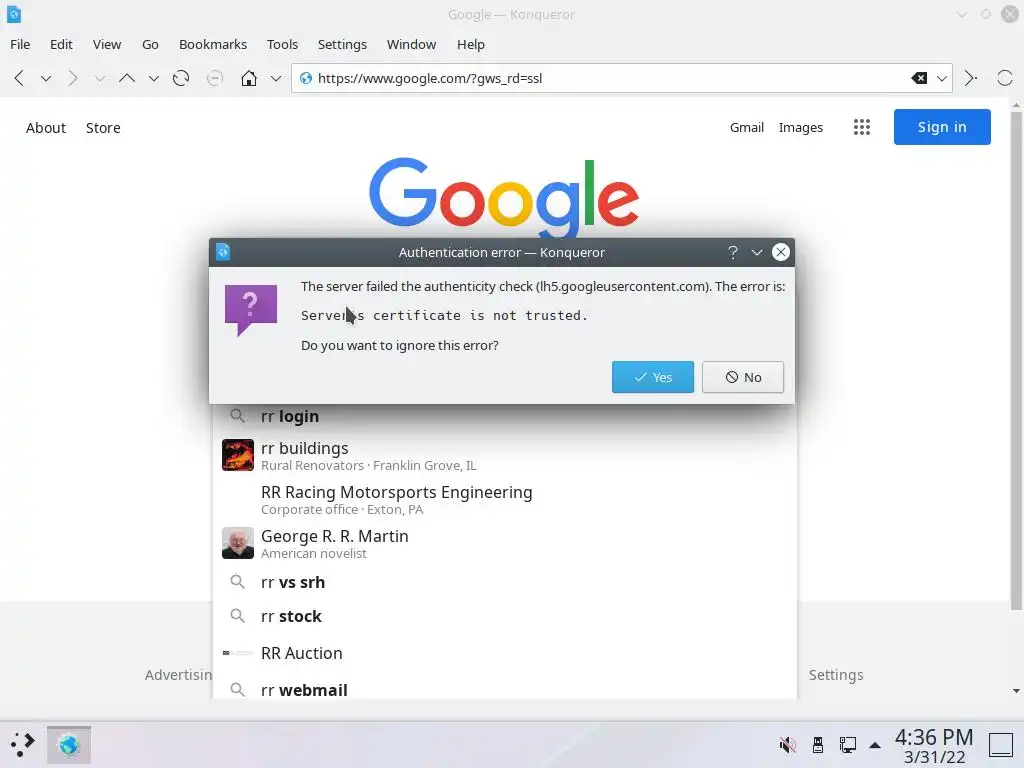
Task: Click the dialog's question mark help icon
Action: click(x=733, y=252)
